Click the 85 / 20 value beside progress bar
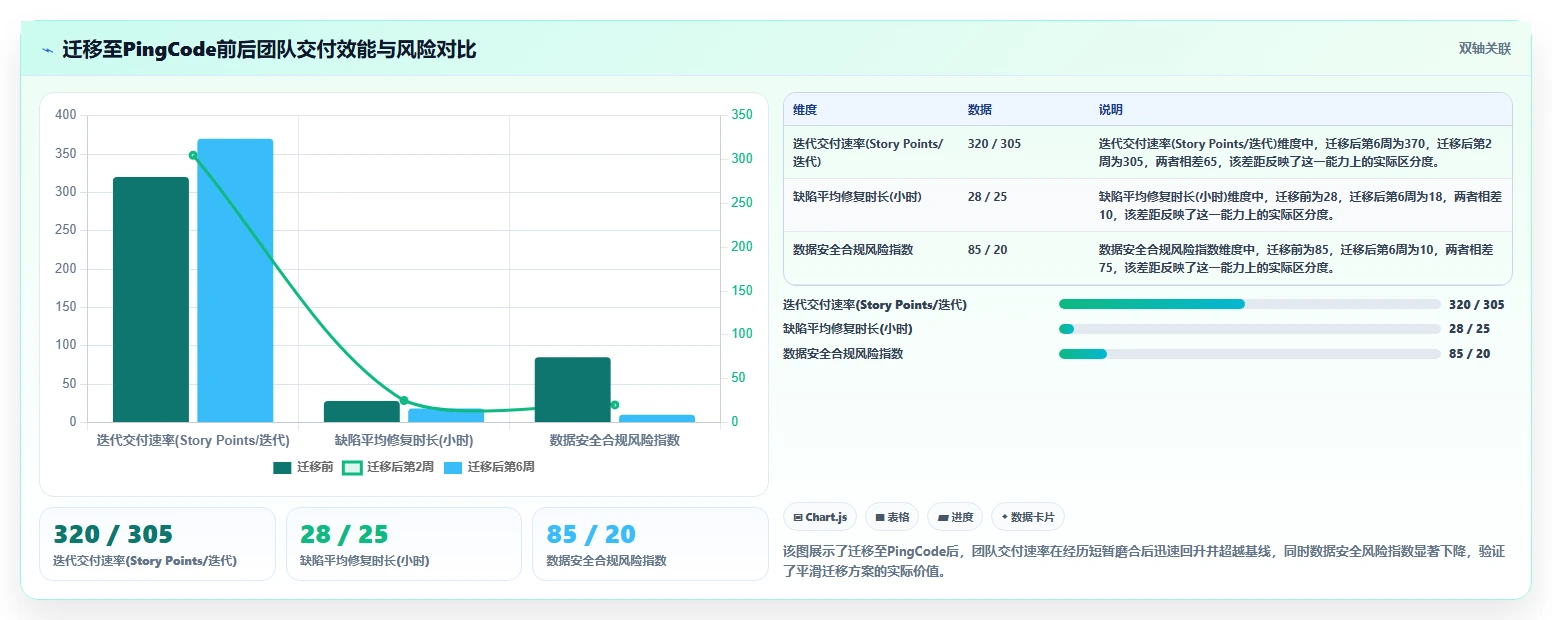The image size is (1552, 620). click(1469, 354)
